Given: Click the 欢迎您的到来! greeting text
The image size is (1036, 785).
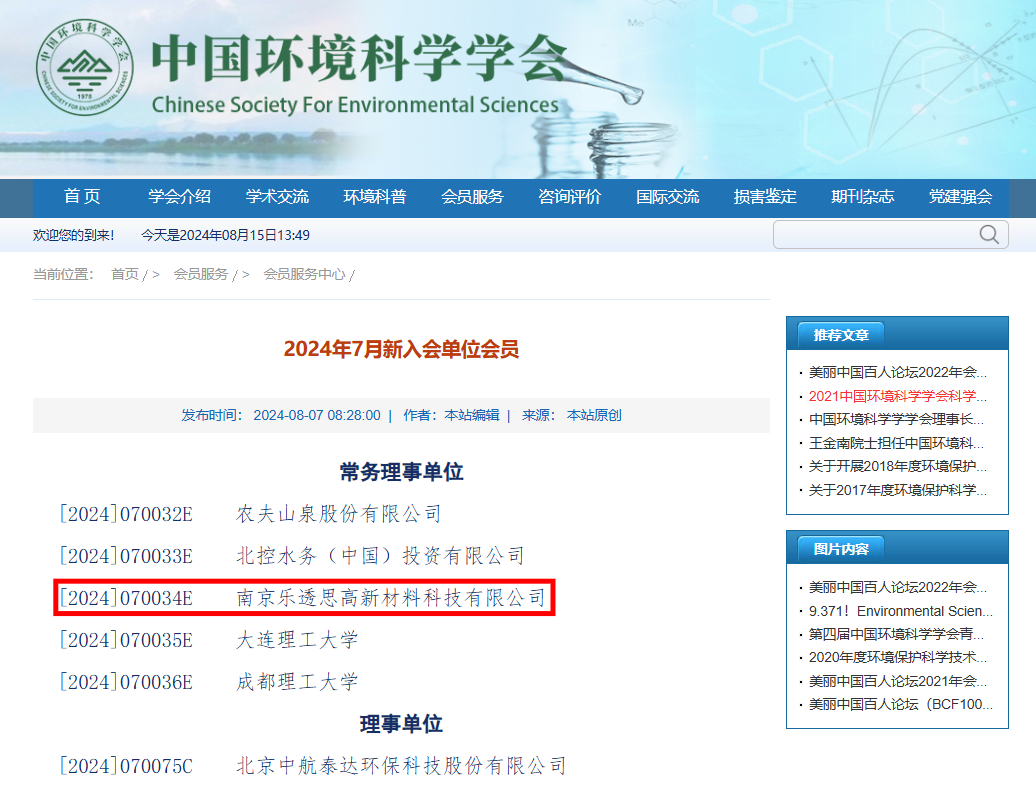Looking at the screenshot, I should click(73, 235).
